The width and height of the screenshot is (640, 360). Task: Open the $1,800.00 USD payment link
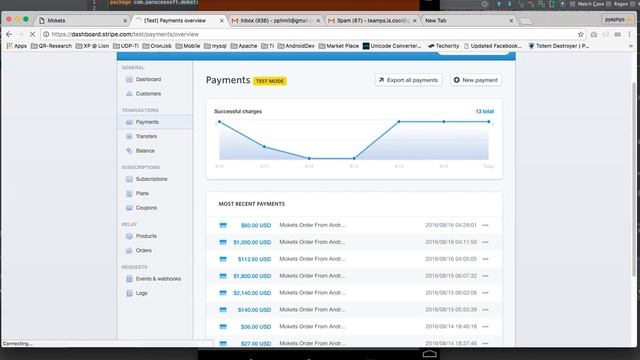tap(252, 276)
